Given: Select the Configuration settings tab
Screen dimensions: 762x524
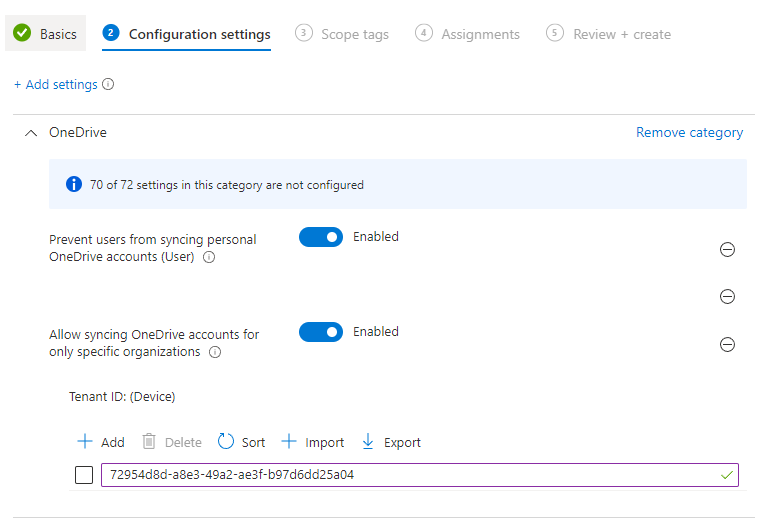Looking at the screenshot, I should [x=186, y=34].
